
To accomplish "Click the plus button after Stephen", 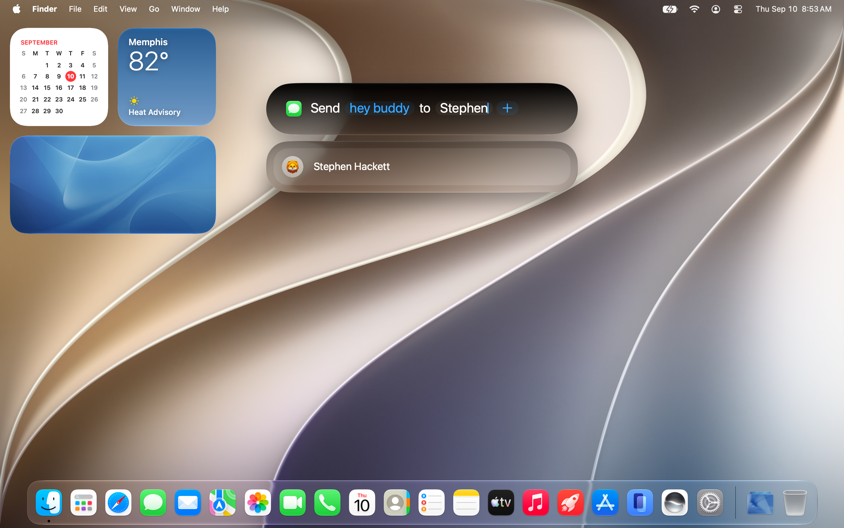I will point(507,108).
